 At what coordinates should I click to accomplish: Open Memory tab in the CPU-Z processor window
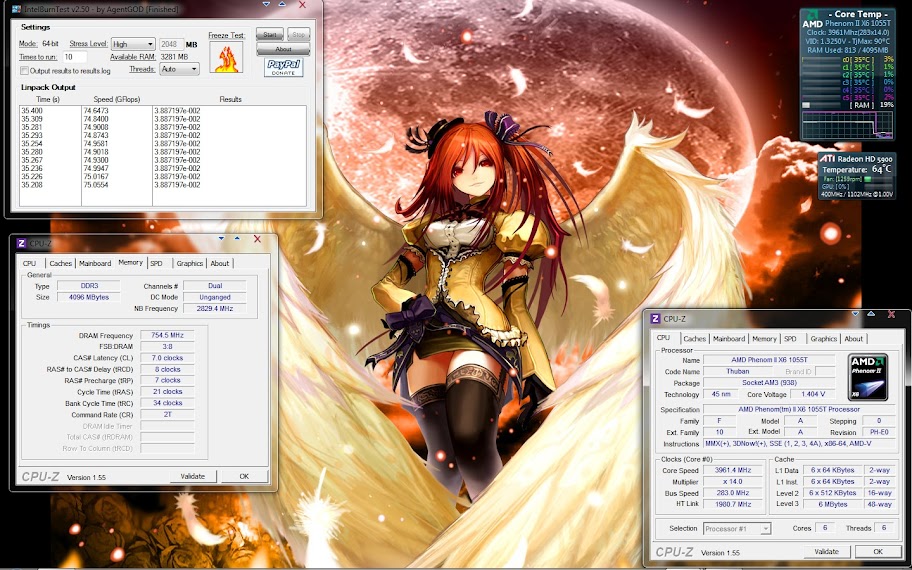click(764, 339)
